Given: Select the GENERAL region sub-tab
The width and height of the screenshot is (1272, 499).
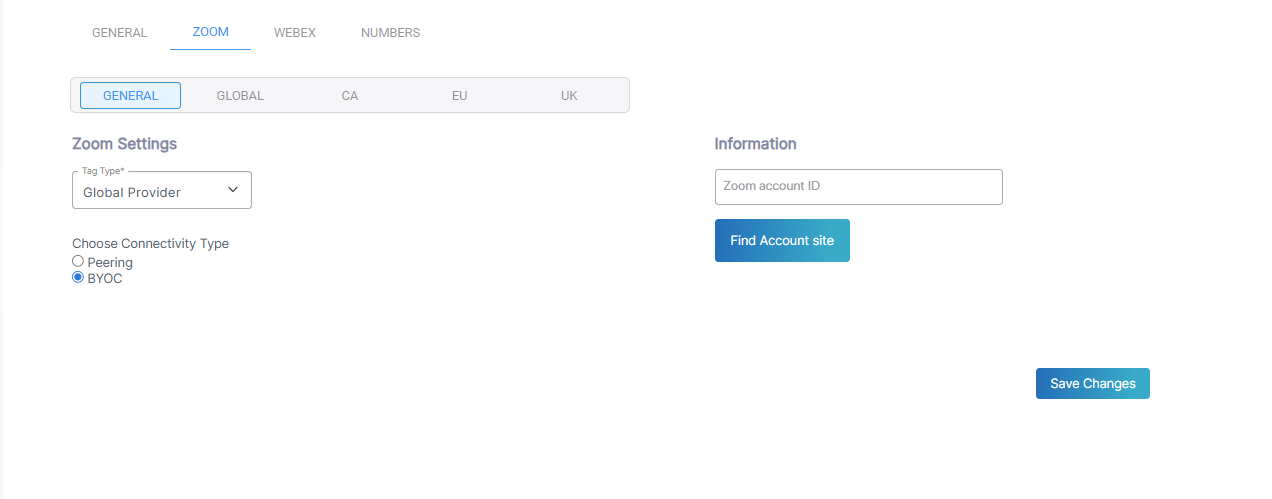Looking at the screenshot, I should pyautogui.click(x=130, y=96).
